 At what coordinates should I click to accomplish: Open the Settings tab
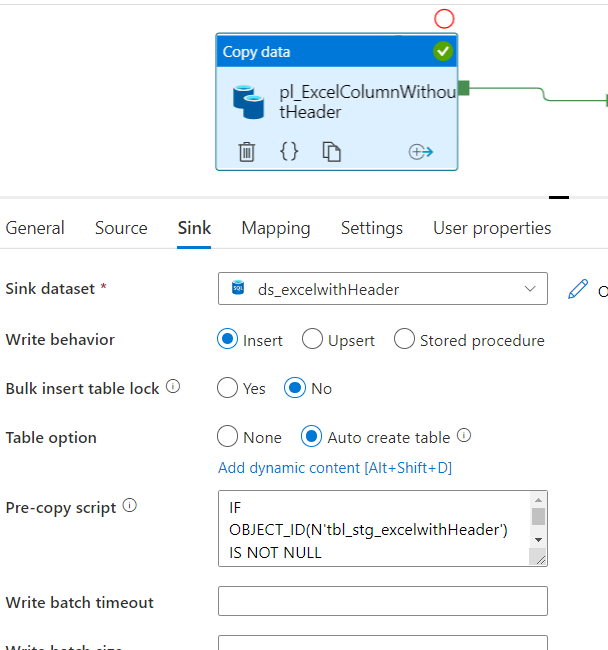(x=372, y=228)
